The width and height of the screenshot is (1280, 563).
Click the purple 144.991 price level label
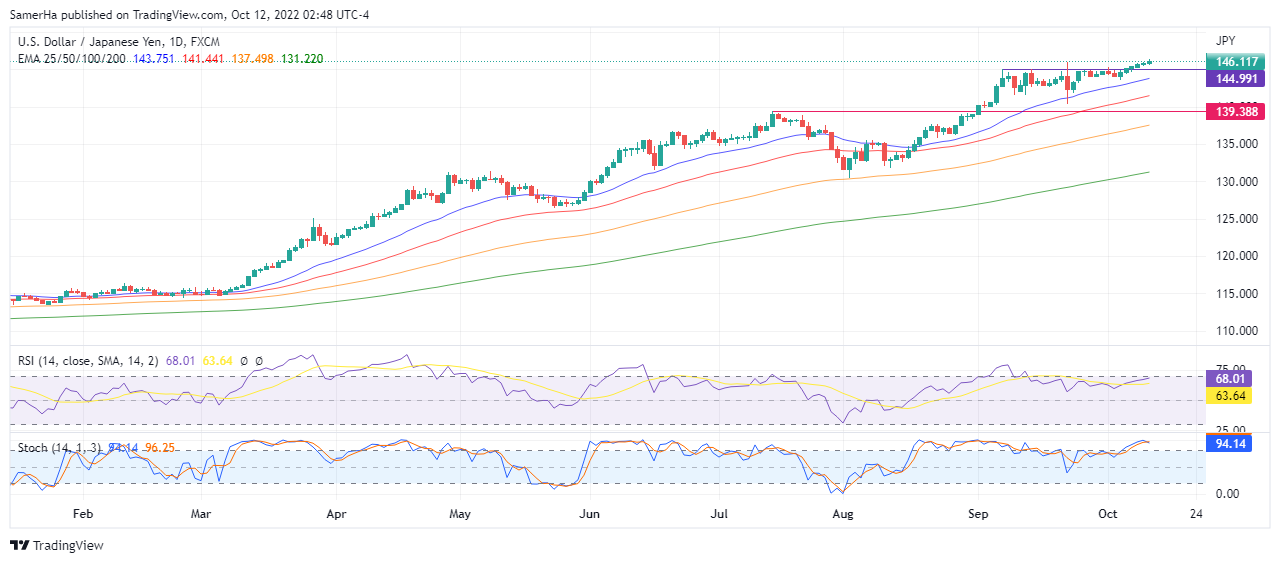click(x=1229, y=77)
